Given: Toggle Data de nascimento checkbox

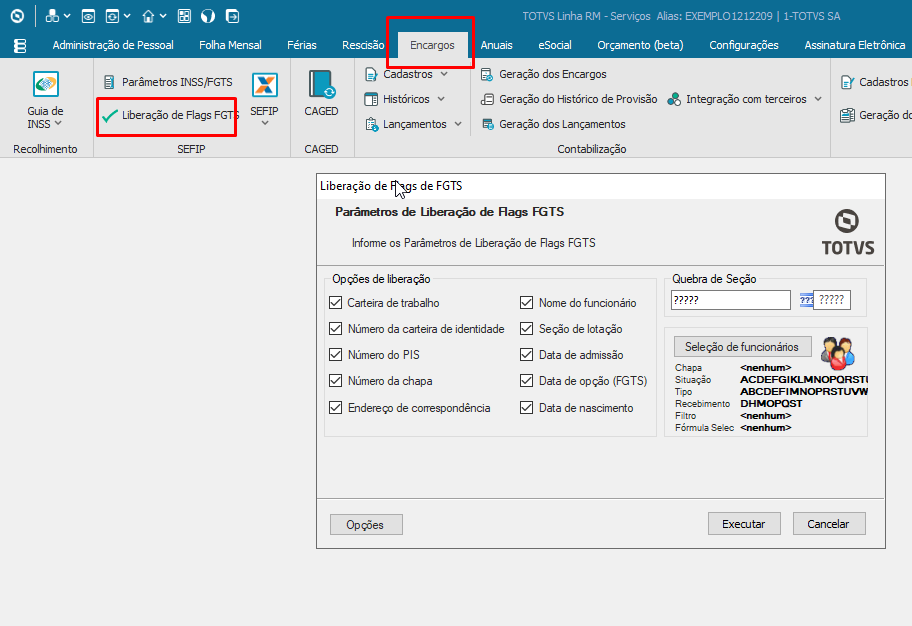Looking at the screenshot, I should pyautogui.click(x=526, y=407).
